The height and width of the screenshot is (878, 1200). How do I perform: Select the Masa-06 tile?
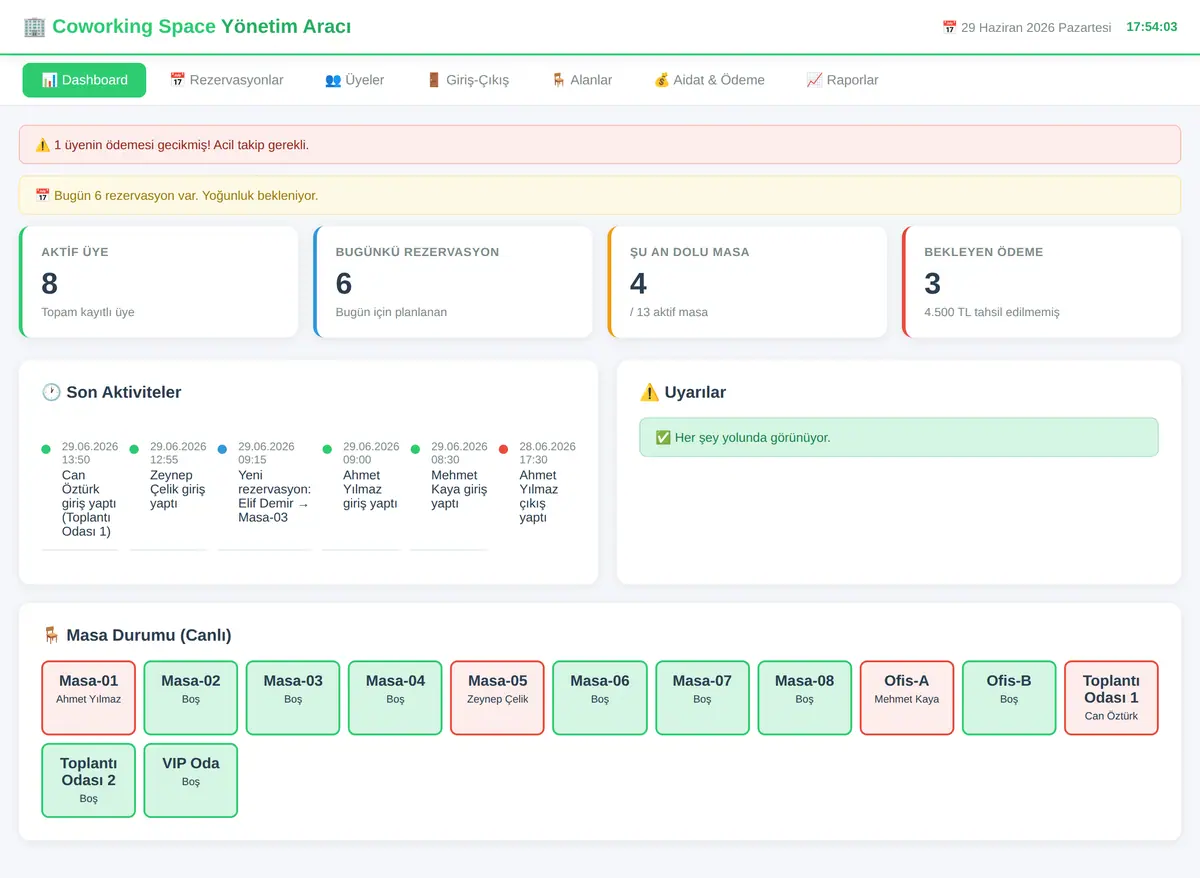[x=600, y=698]
